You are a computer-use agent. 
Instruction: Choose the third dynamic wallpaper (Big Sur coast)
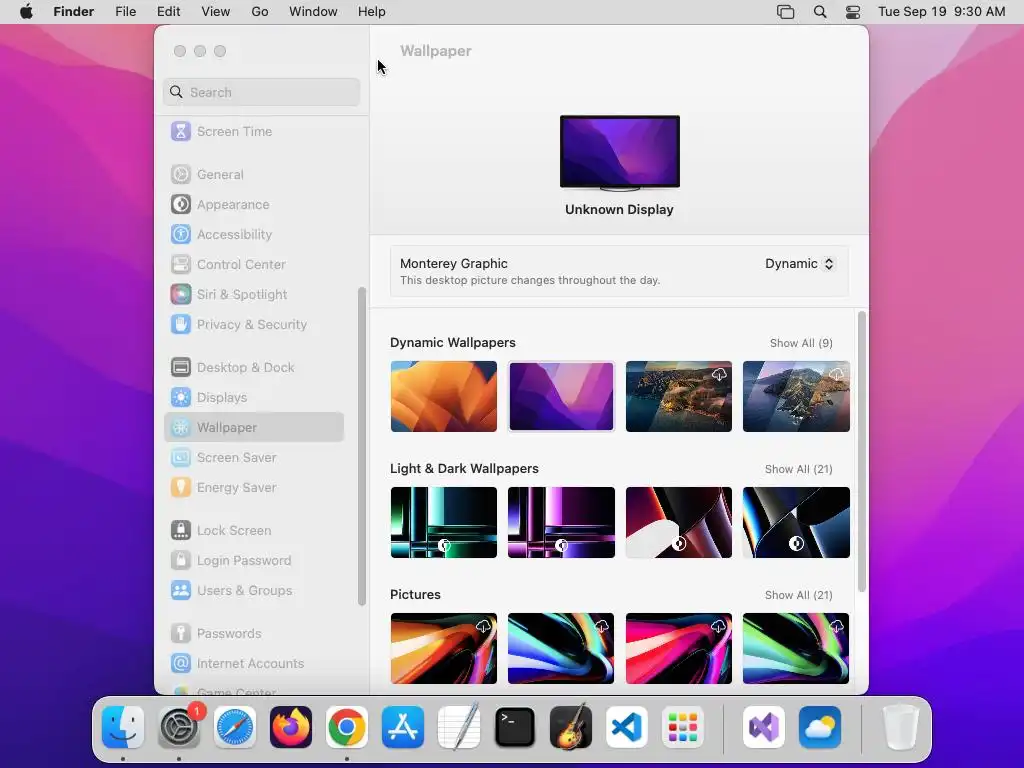coord(679,396)
